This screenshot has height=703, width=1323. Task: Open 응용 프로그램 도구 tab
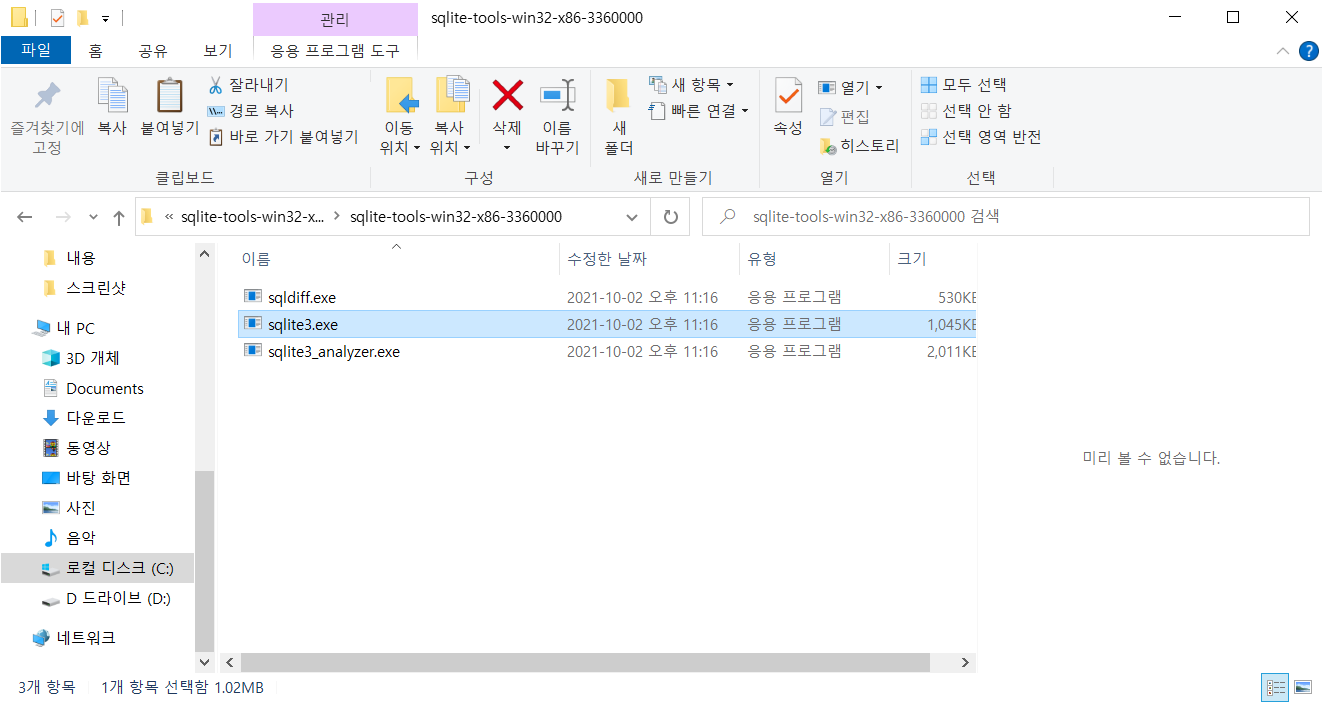pyautogui.click(x=335, y=50)
